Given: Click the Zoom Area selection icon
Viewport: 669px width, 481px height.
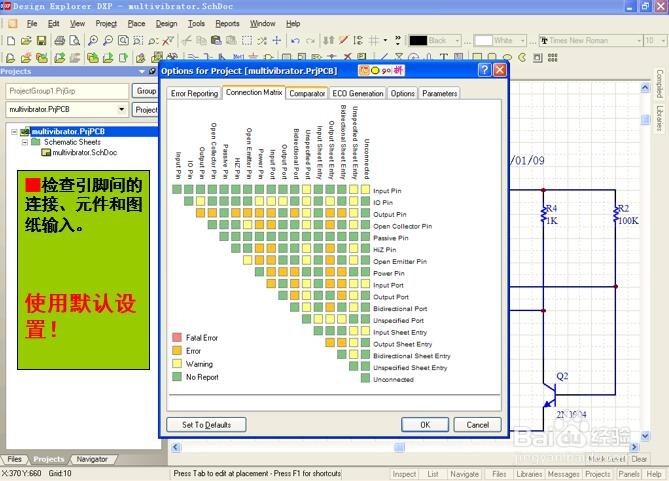Looking at the screenshot, I should point(138,41).
